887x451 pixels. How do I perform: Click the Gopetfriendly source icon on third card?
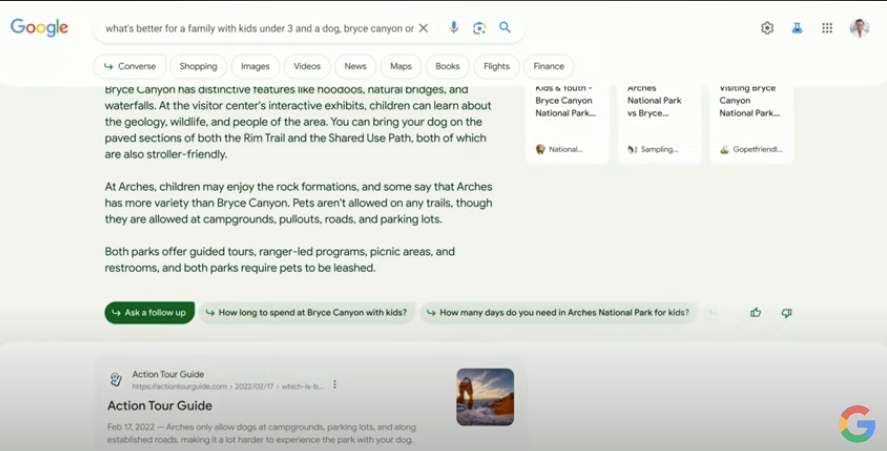724,149
